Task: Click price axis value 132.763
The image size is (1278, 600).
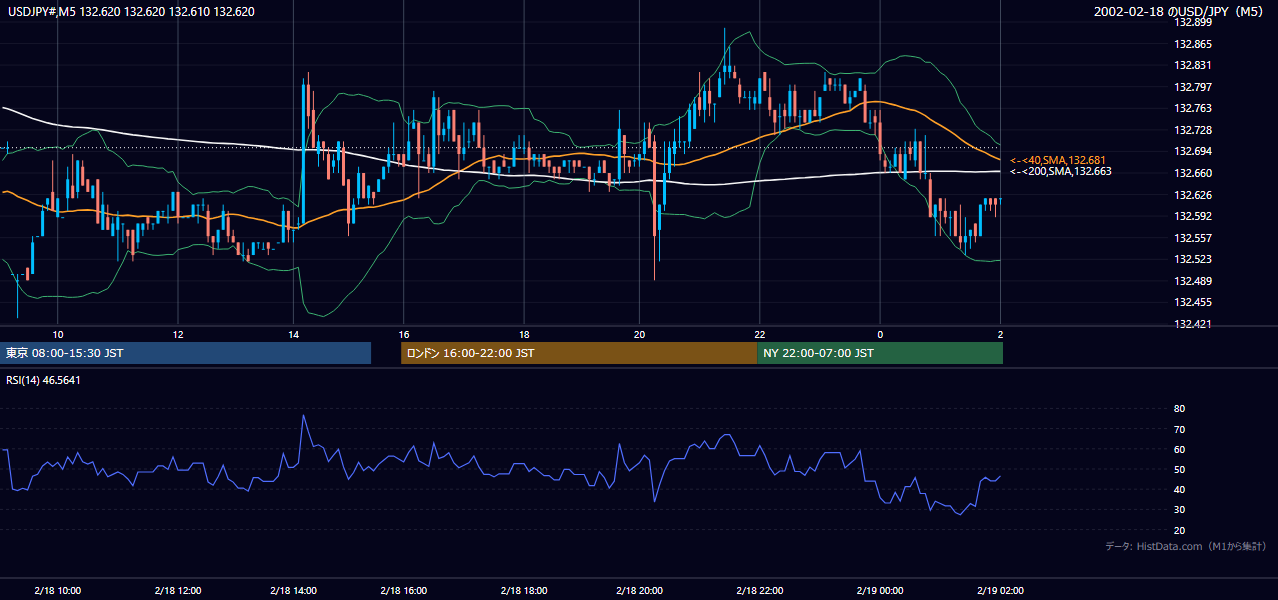Action: click(x=1194, y=108)
